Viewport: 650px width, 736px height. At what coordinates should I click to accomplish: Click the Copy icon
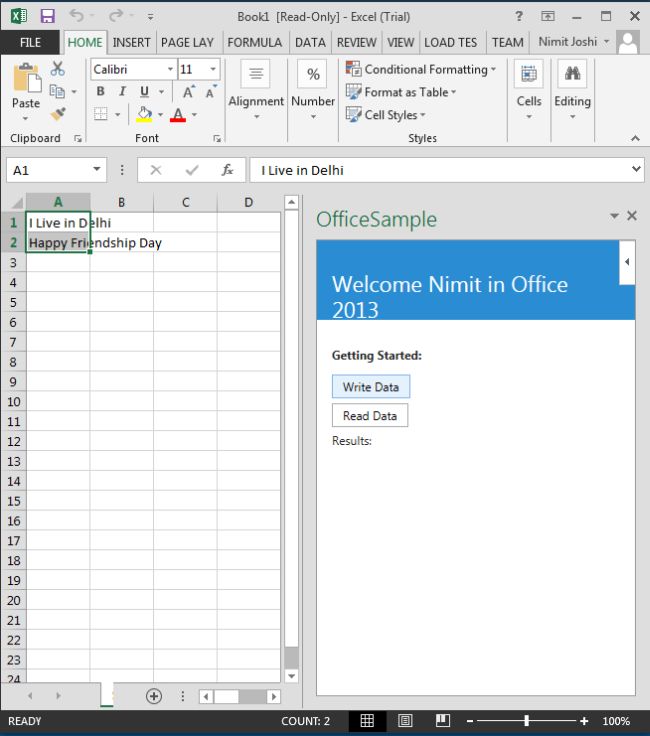(57, 91)
